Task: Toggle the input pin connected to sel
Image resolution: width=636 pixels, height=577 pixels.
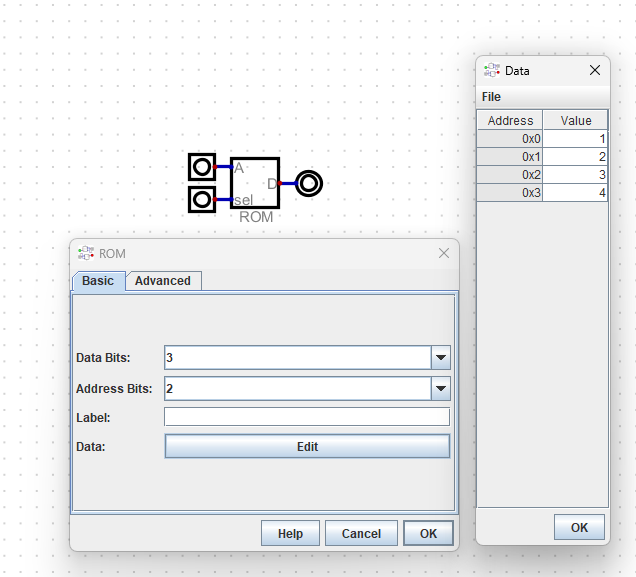Action: (202, 199)
